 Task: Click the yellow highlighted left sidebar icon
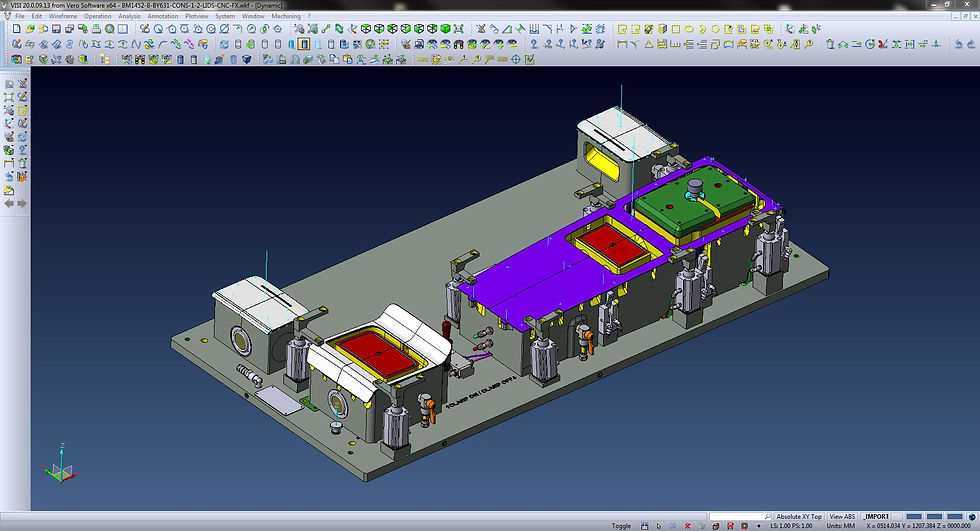[x=22, y=110]
